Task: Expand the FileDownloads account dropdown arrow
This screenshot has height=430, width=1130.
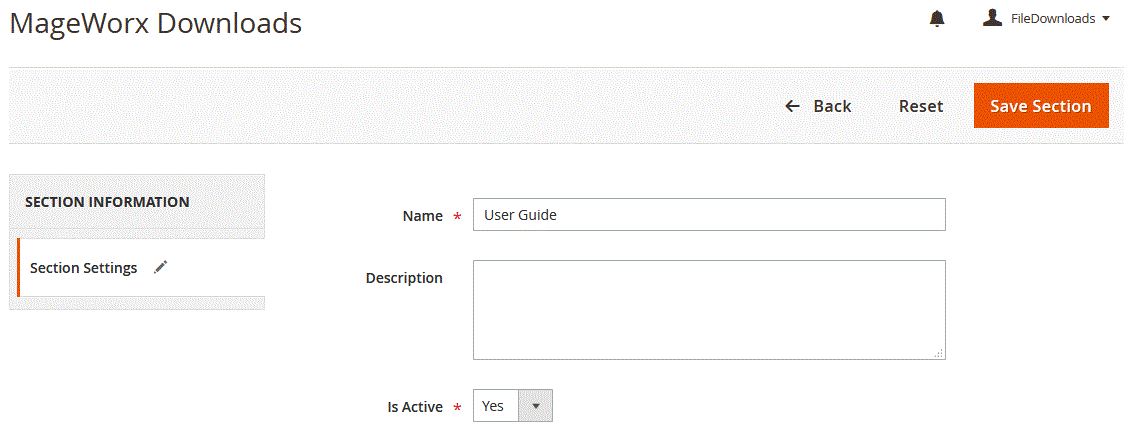Action: coord(1106,19)
